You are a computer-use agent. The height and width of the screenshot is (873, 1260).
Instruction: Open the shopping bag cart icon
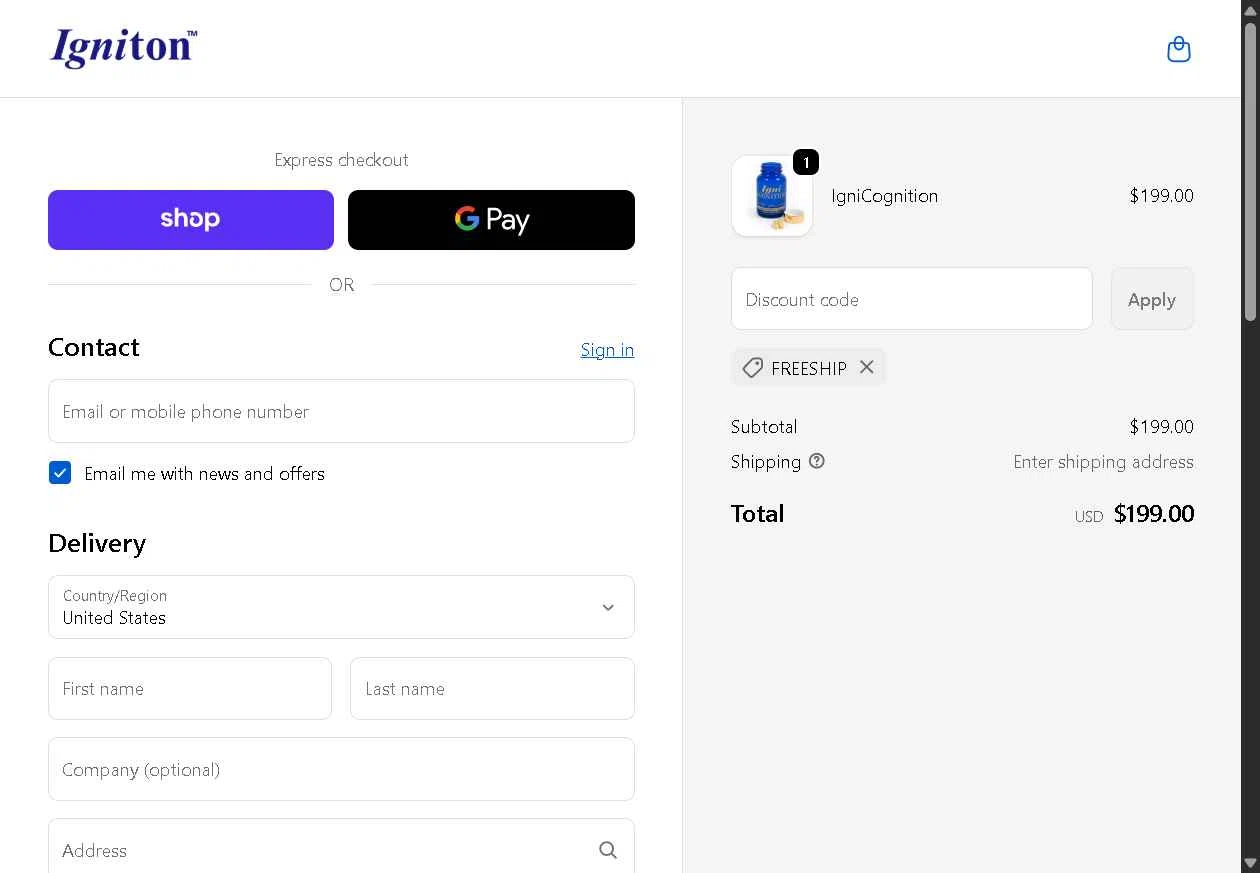(x=1179, y=49)
